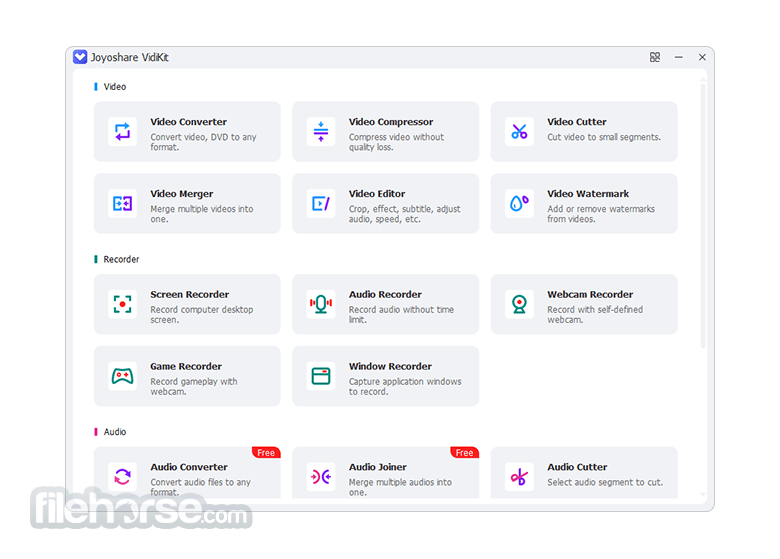Viewport: 780px width, 559px height.
Task: Click 'Crop, effect, subtitle, adjust audio' description
Action: pos(404,214)
